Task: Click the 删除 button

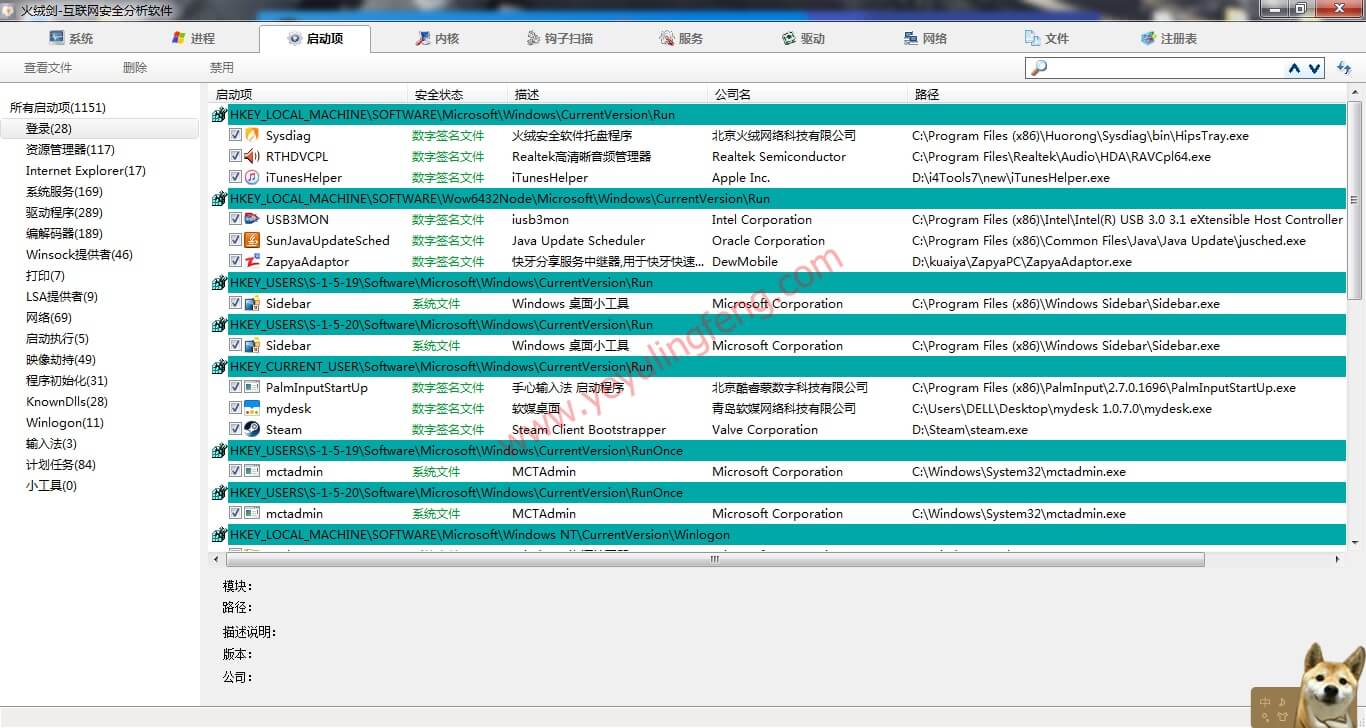Action: (x=135, y=68)
